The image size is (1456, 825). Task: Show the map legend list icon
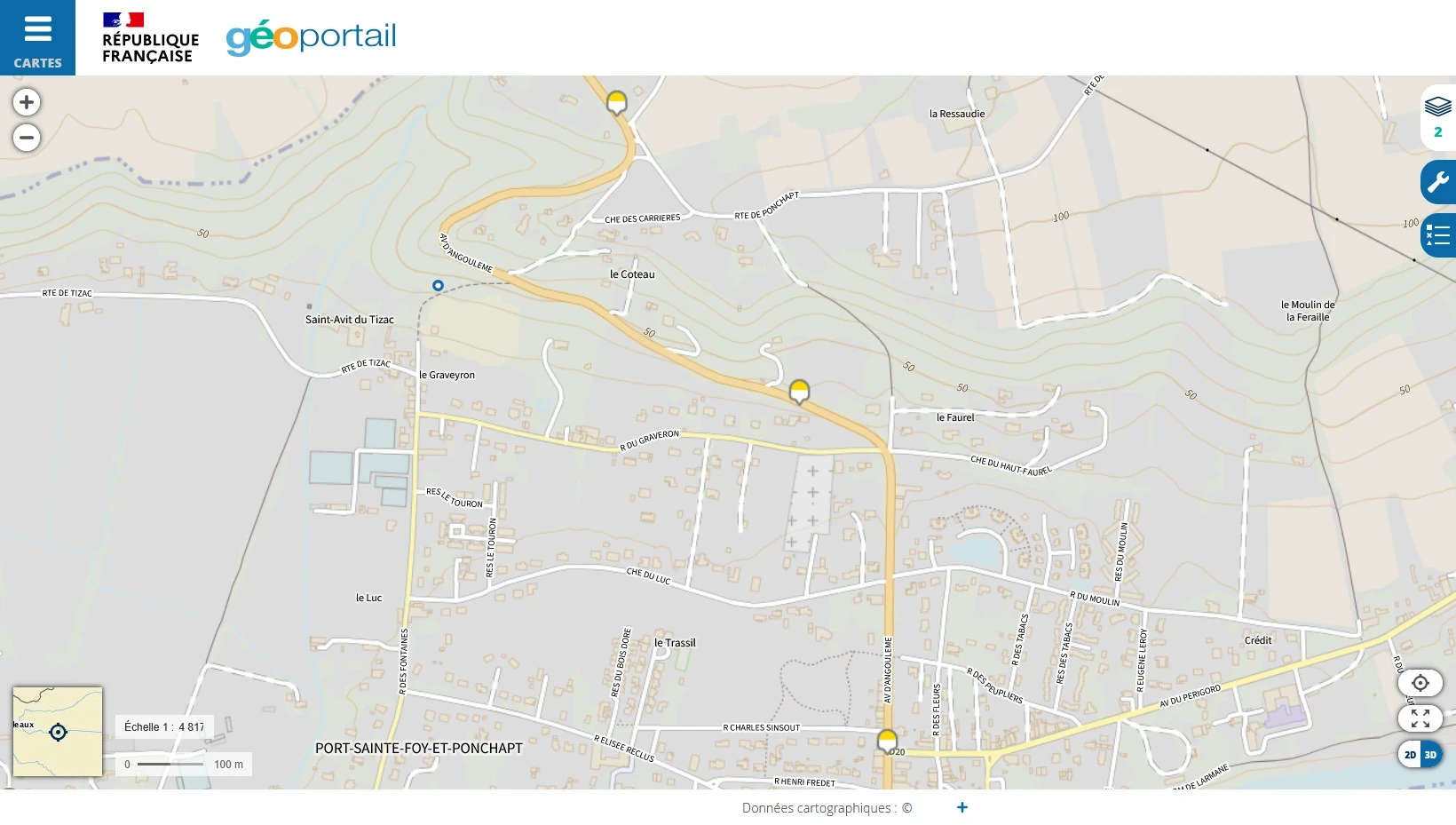click(1438, 235)
